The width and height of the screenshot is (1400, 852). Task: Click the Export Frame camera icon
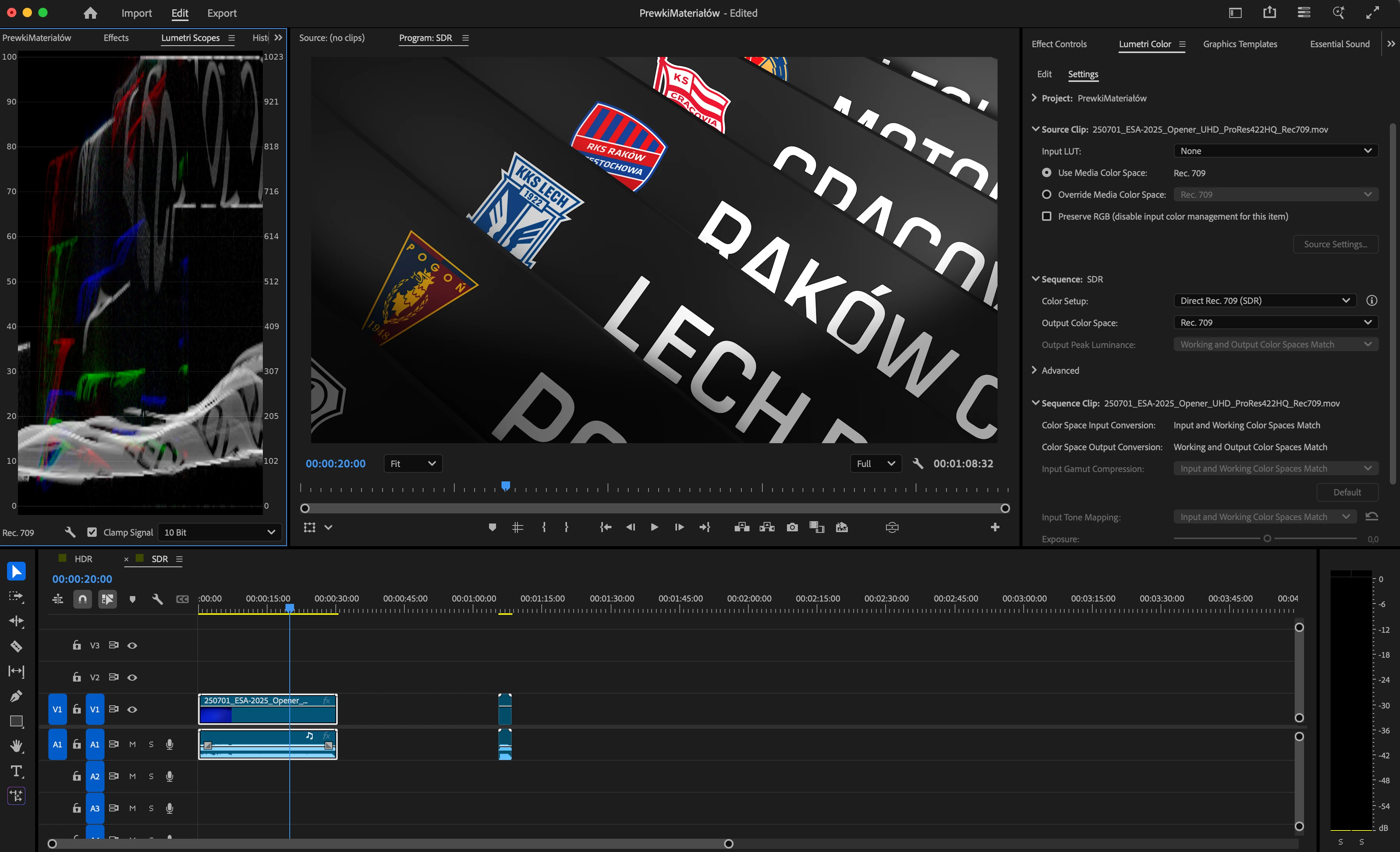(x=792, y=527)
